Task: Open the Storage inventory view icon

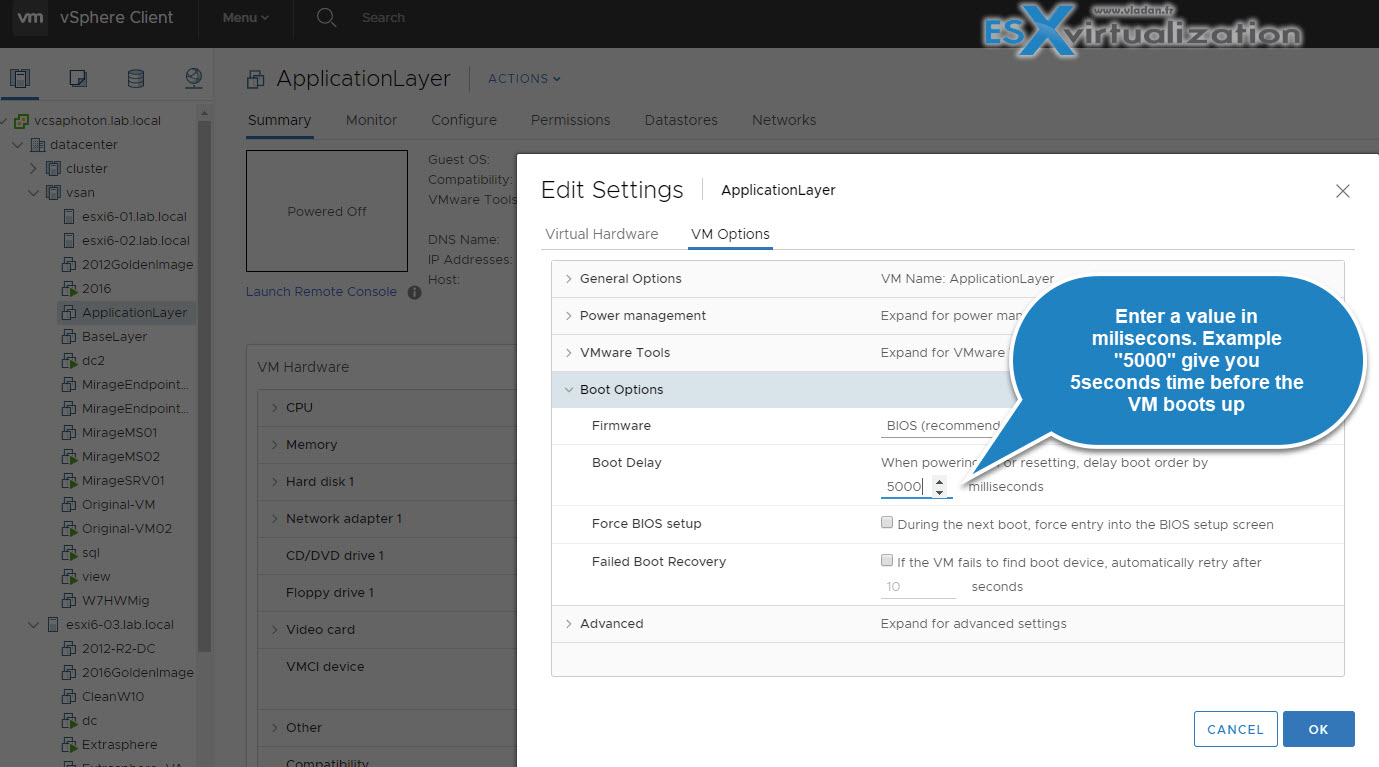Action: coord(136,78)
